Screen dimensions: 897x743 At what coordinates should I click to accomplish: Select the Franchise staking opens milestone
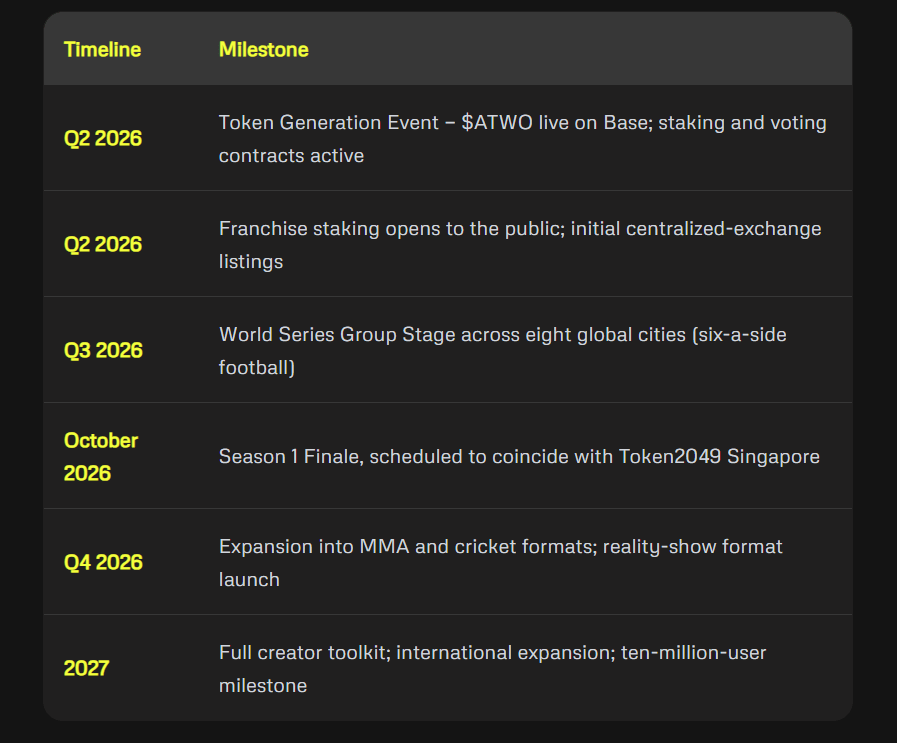(x=520, y=245)
